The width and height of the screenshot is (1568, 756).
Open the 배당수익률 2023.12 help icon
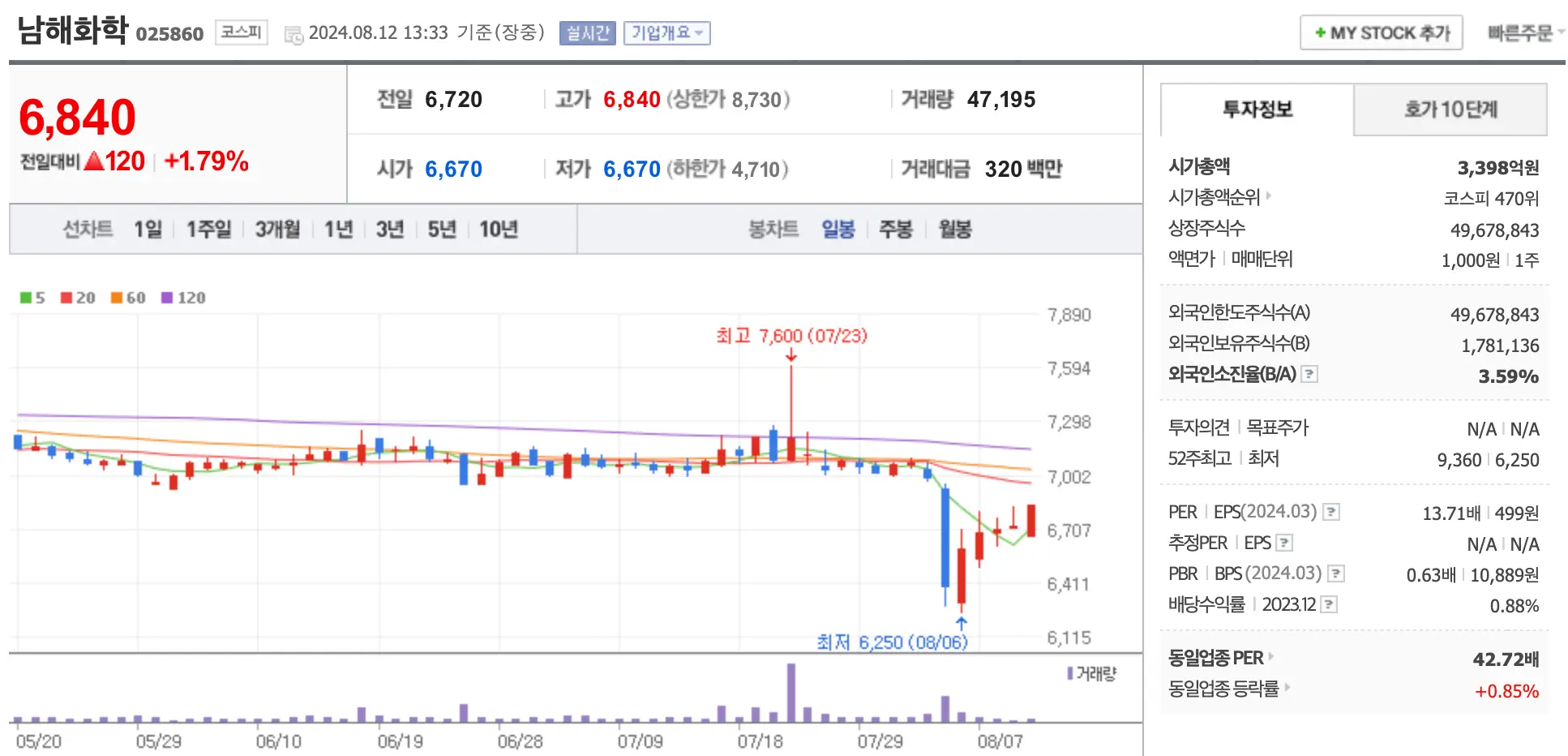point(1330,604)
